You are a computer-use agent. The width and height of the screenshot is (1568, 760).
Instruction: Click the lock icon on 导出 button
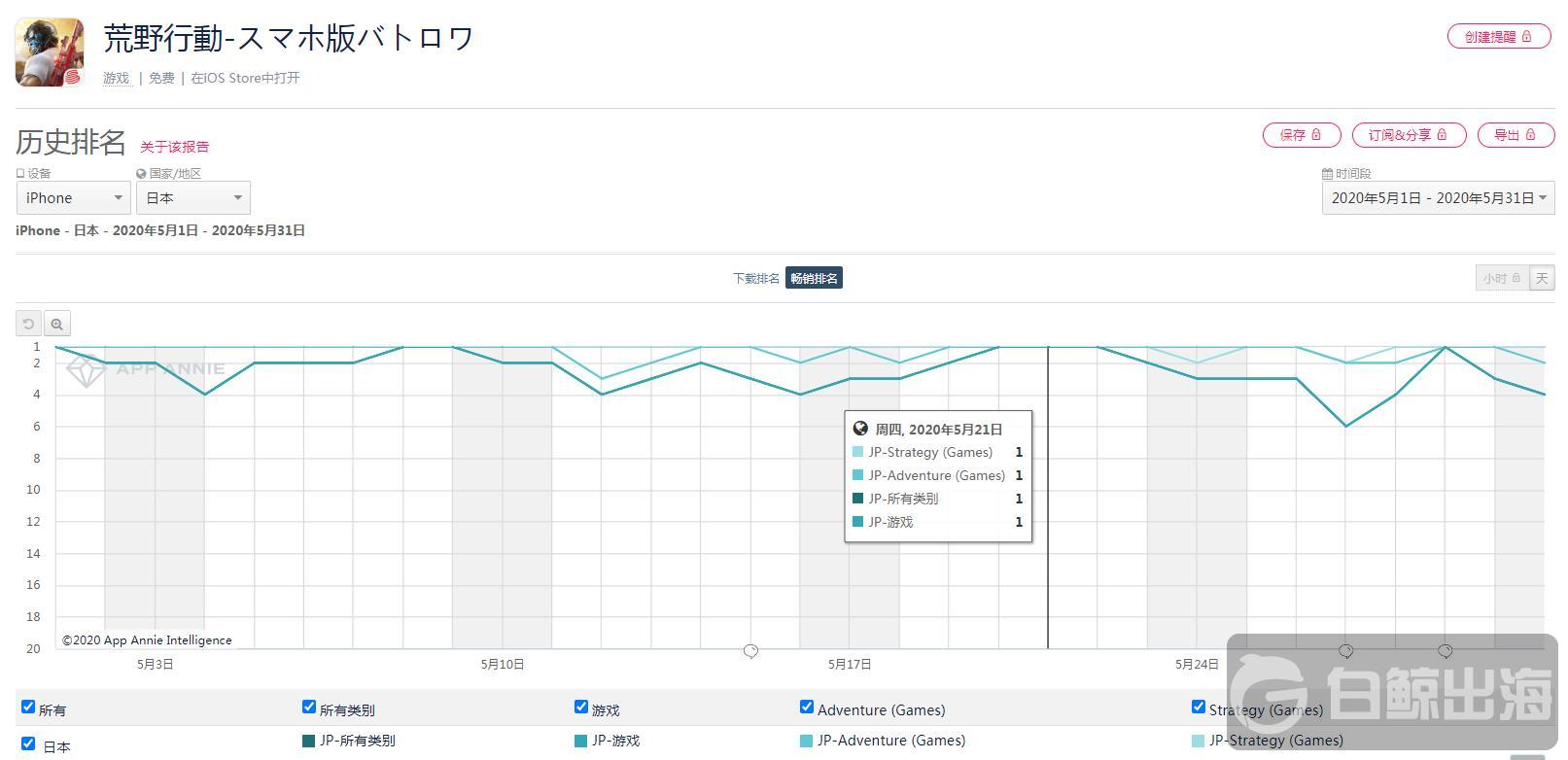coord(1530,134)
